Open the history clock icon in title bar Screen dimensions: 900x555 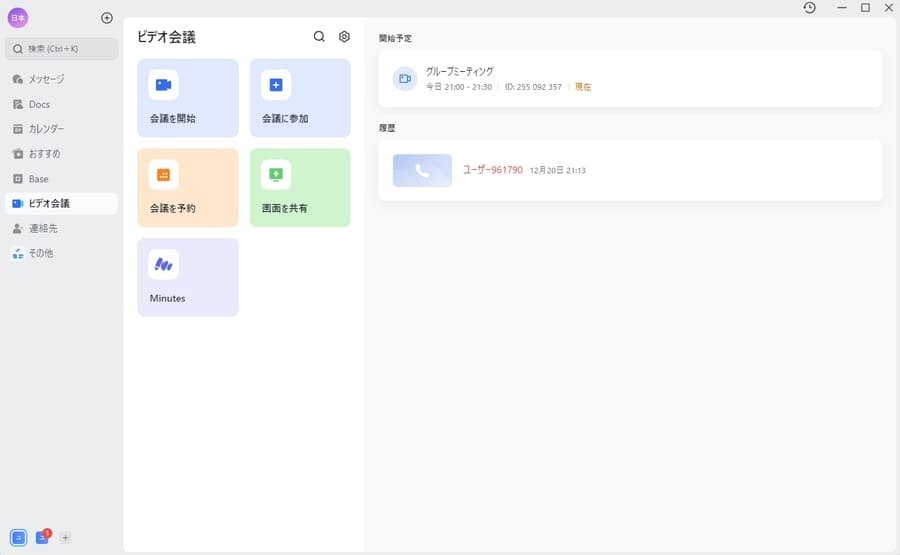pos(809,8)
